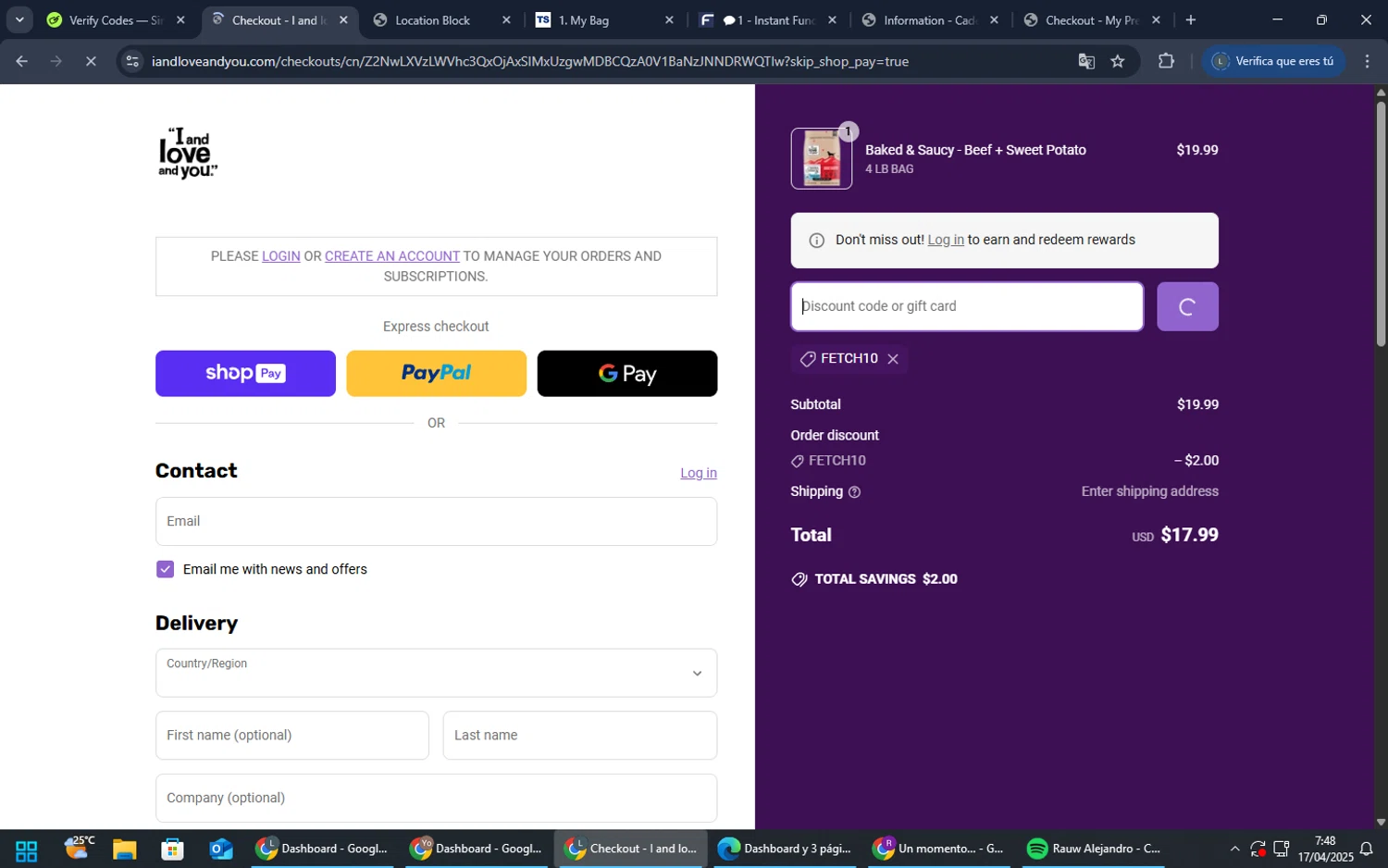This screenshot has width=1388, height=868.
Task: Open the notifications bell in taskbar
Action: (1366, 849)
